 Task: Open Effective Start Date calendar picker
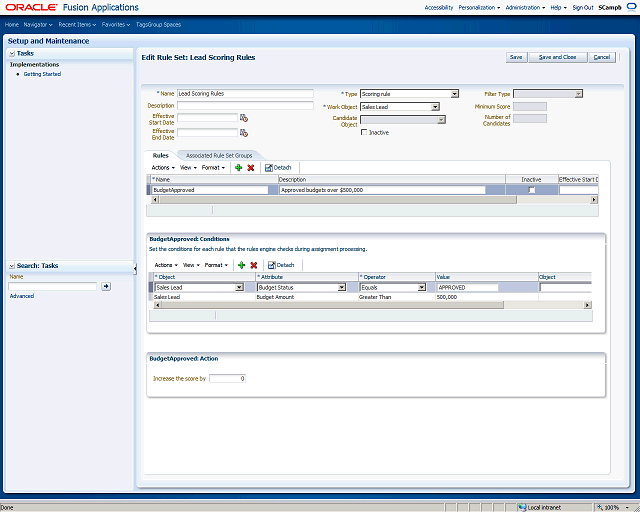pyautogui.click(x=244, y=118)
